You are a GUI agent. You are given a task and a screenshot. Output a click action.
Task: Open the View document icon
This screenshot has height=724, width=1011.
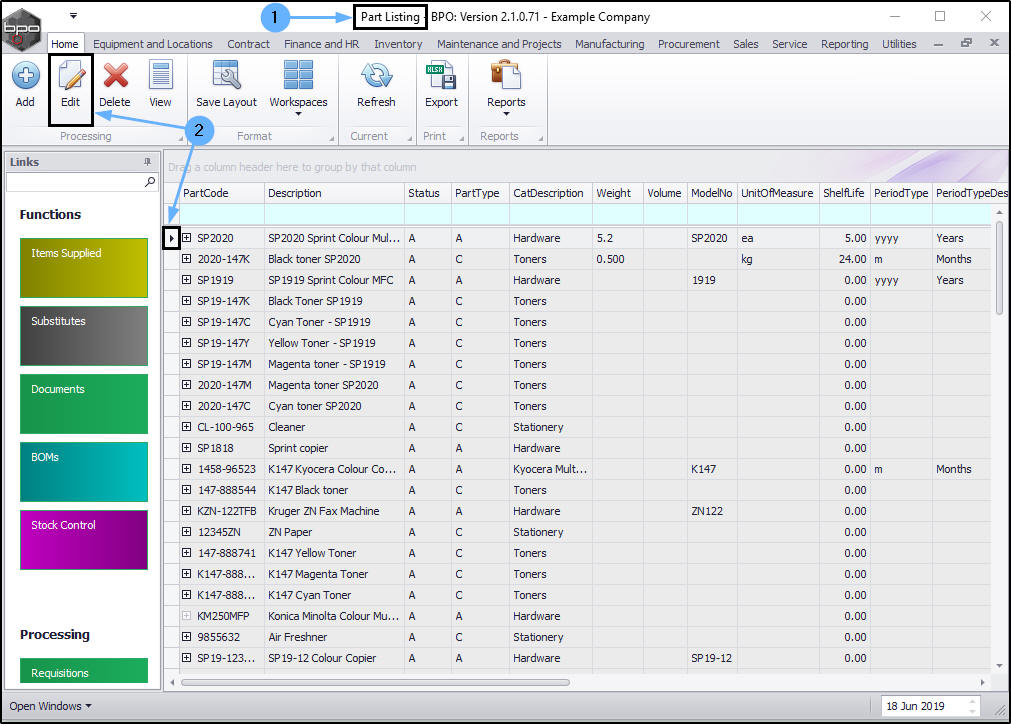click(161, 75)
